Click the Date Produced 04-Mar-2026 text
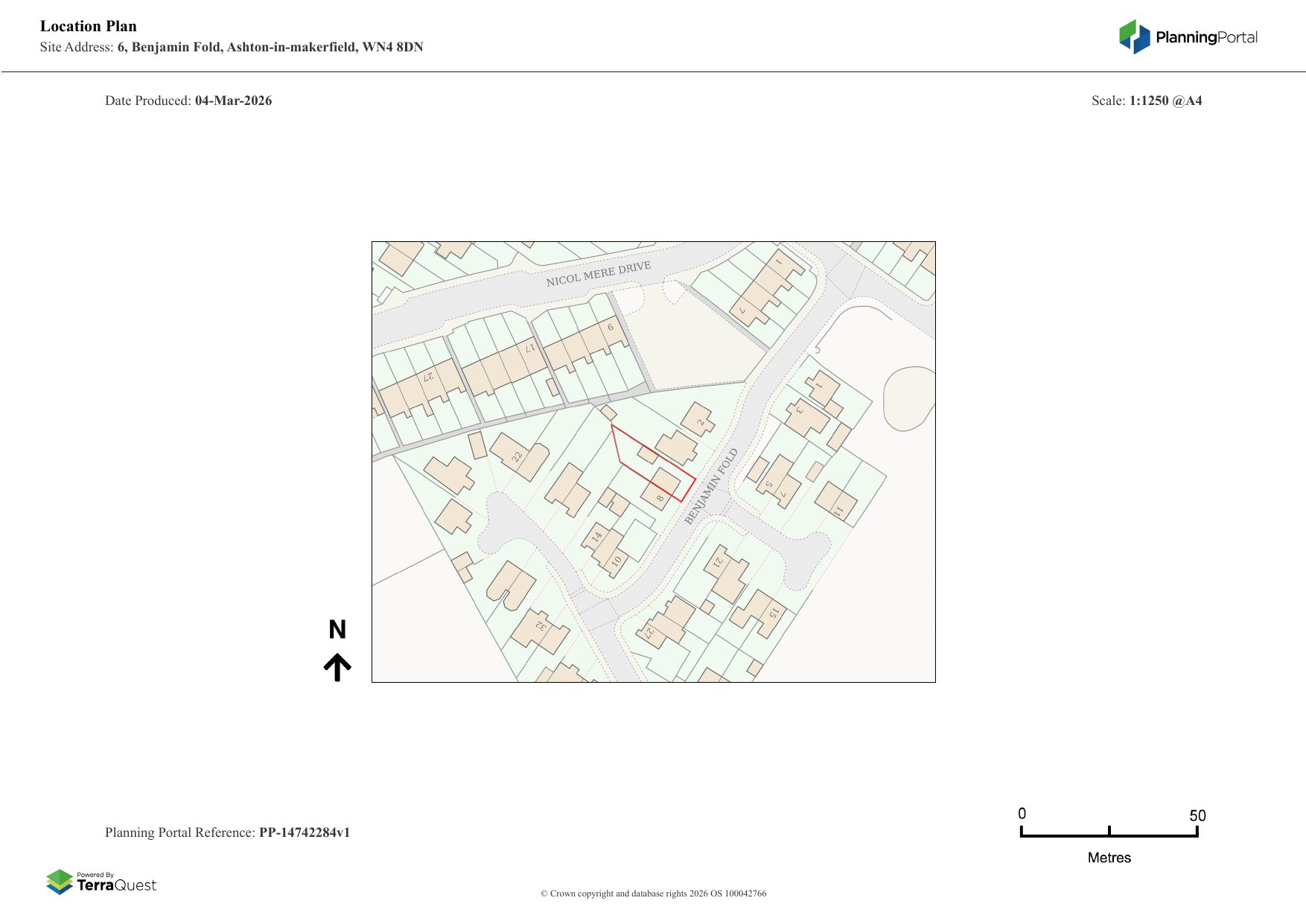 click(x=188, y=101)
